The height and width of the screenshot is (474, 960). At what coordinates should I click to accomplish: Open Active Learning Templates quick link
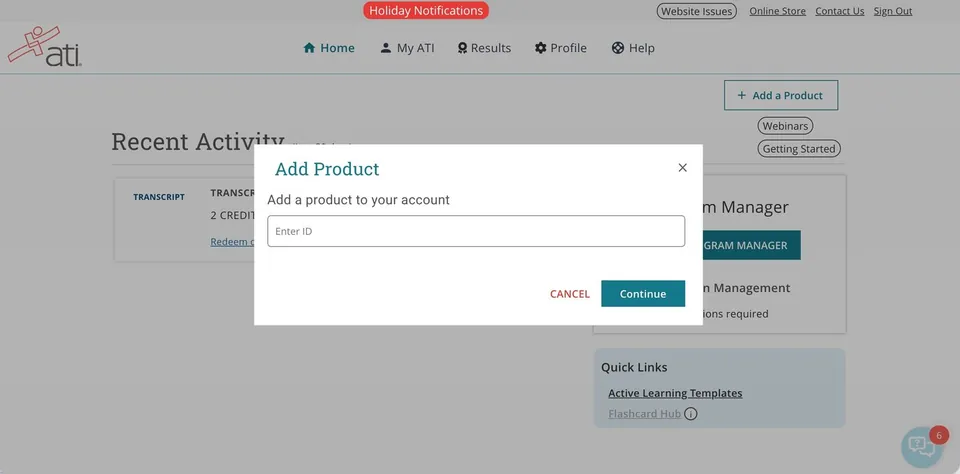tap(675, 393)
